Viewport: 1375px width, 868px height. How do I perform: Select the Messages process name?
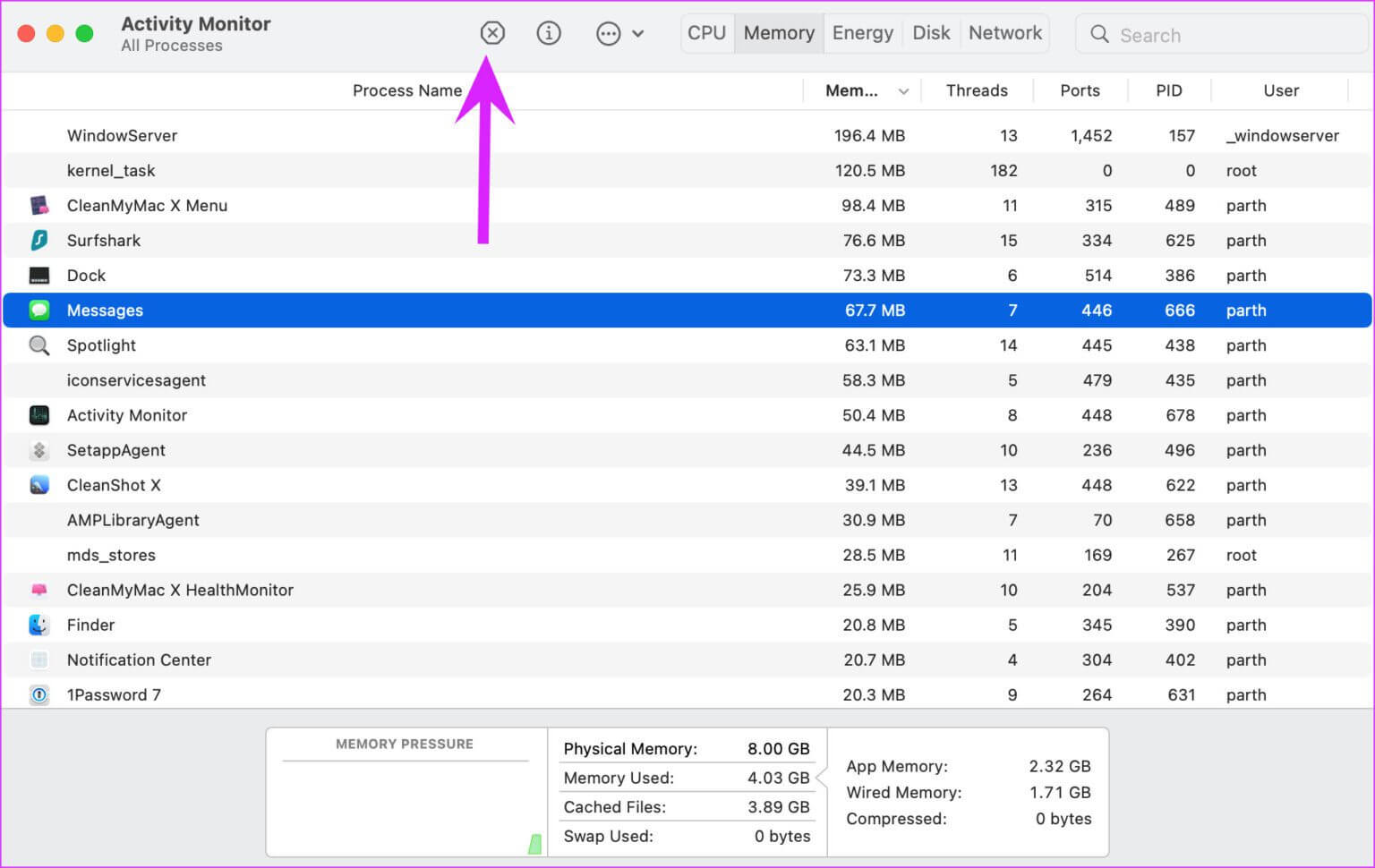click(105, 311)
